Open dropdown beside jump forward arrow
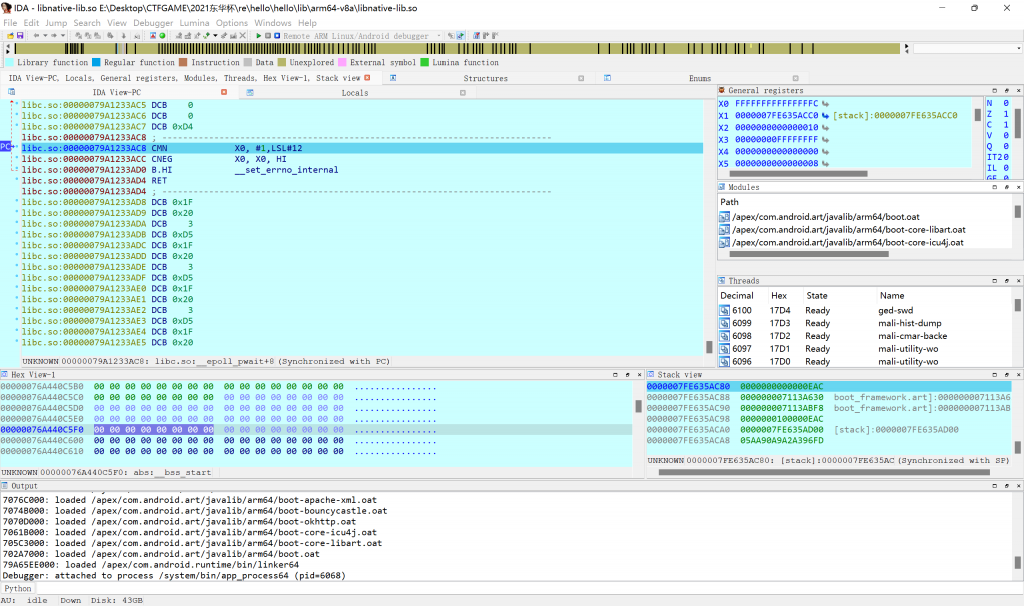This screenshot has height=606, width=1024. (x=63, y=36)
